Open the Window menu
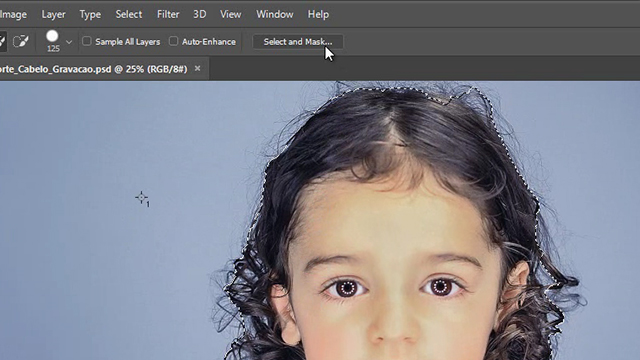Screen dimensions: 640x360 (x=275, y=14)
